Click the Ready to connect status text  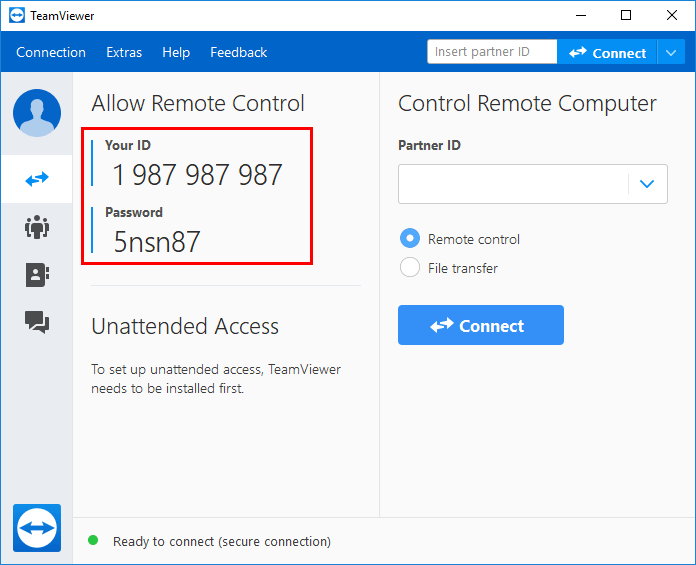222,541
